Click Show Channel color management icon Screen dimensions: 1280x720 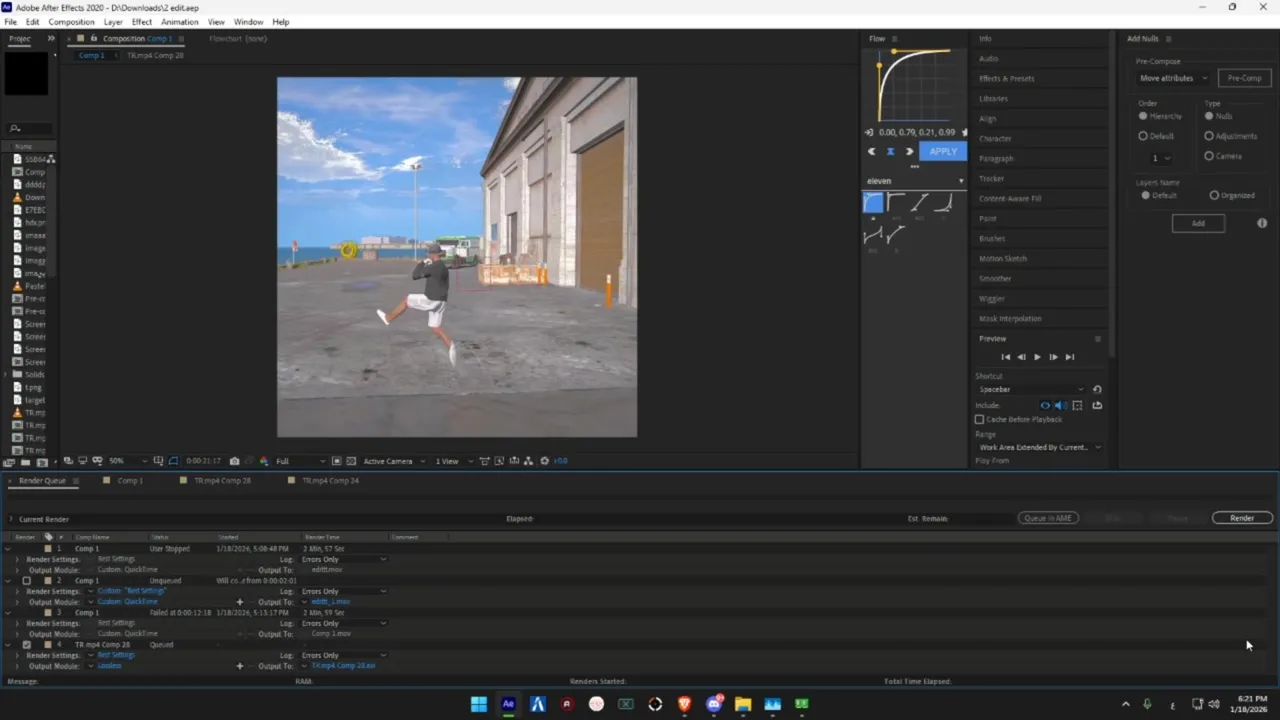tap(264, 461)
